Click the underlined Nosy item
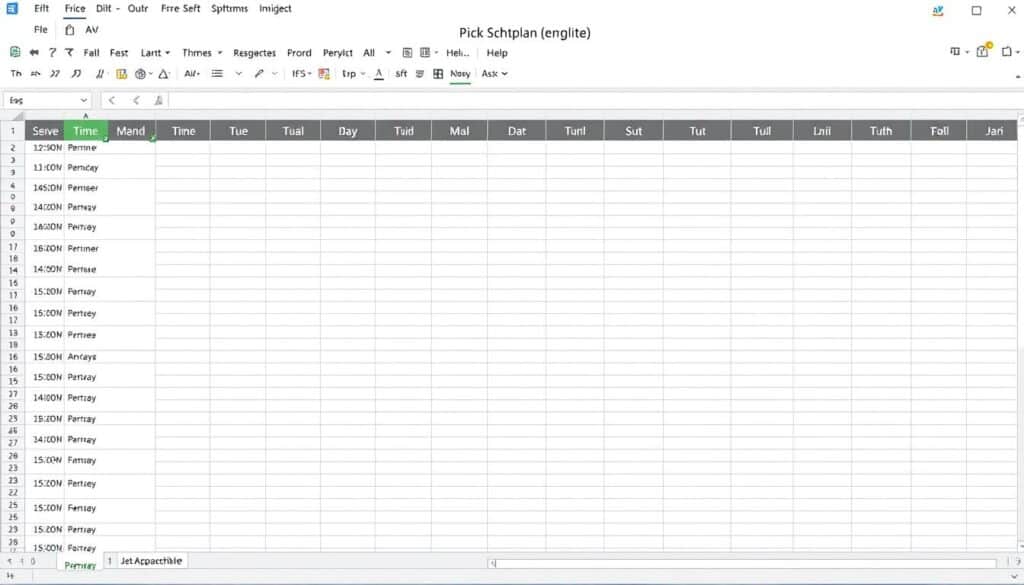The height and width of the screenshot is (585, 1024). (x=460, y=74)
